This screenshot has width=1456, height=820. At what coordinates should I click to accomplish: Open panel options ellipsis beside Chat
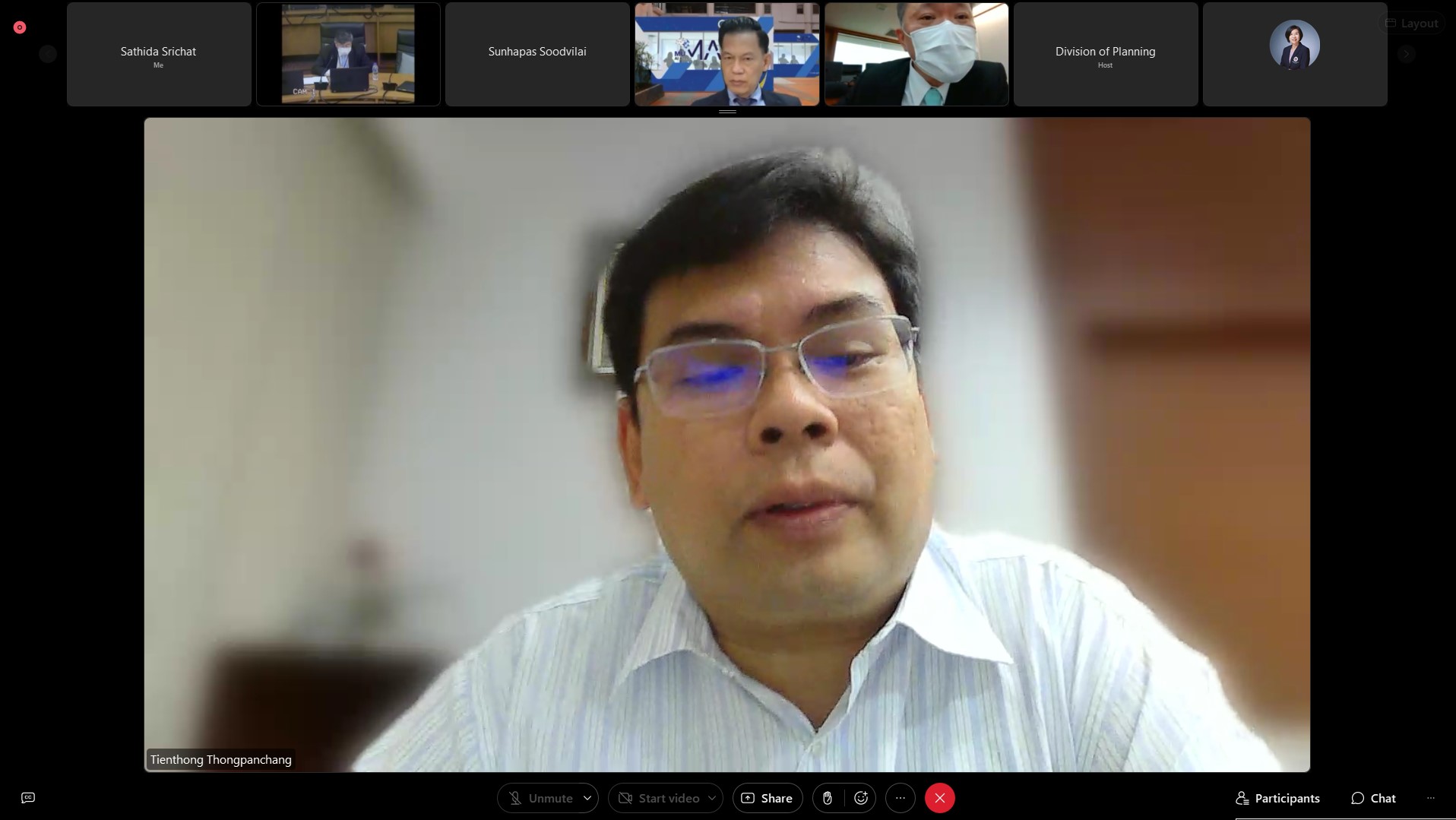pyautogui.click(x=1431, y=798)
